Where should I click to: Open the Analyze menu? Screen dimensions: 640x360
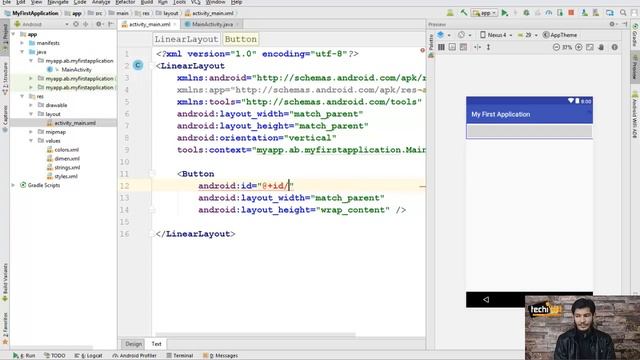101,2
